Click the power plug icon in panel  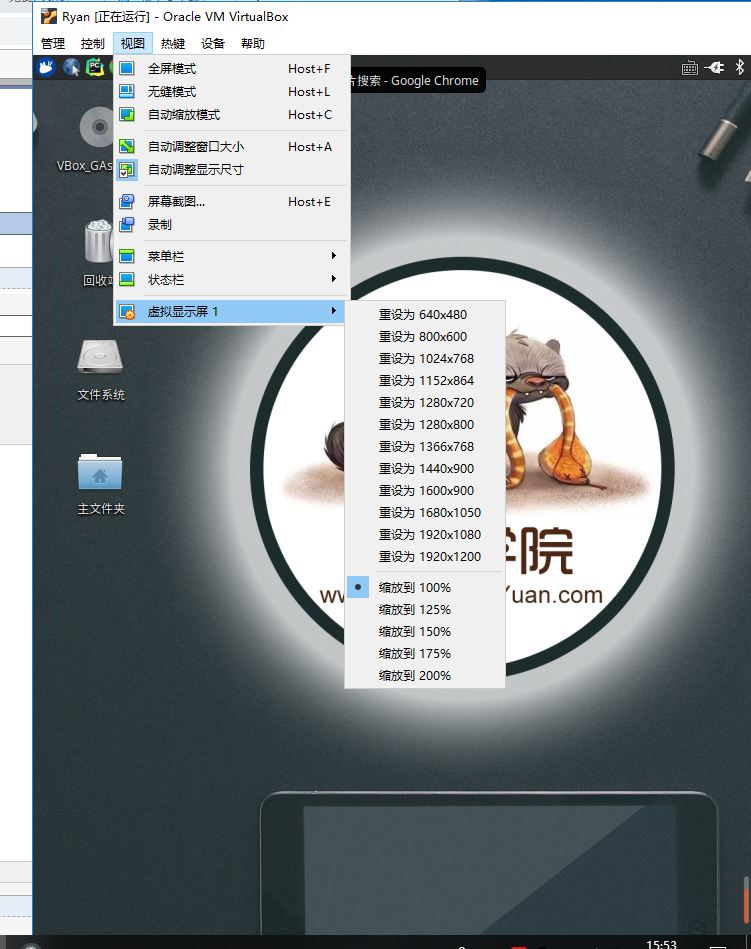[x=714, y=67]
